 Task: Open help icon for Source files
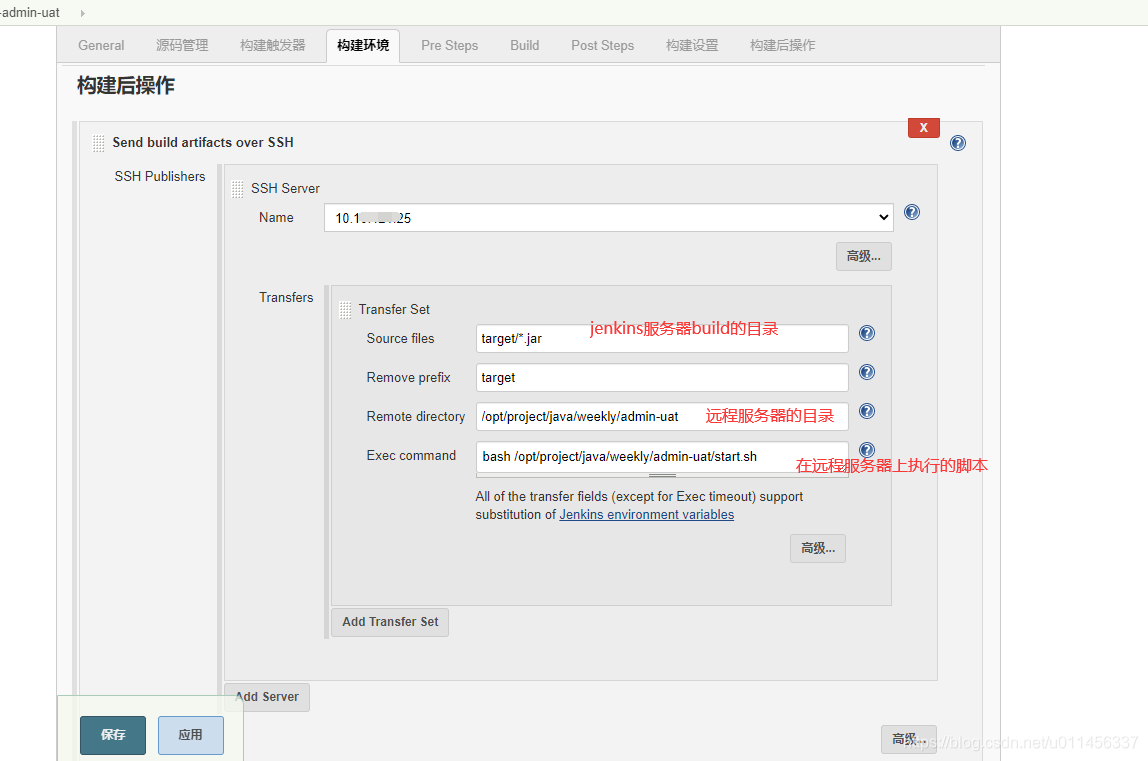tap(867, 333)
